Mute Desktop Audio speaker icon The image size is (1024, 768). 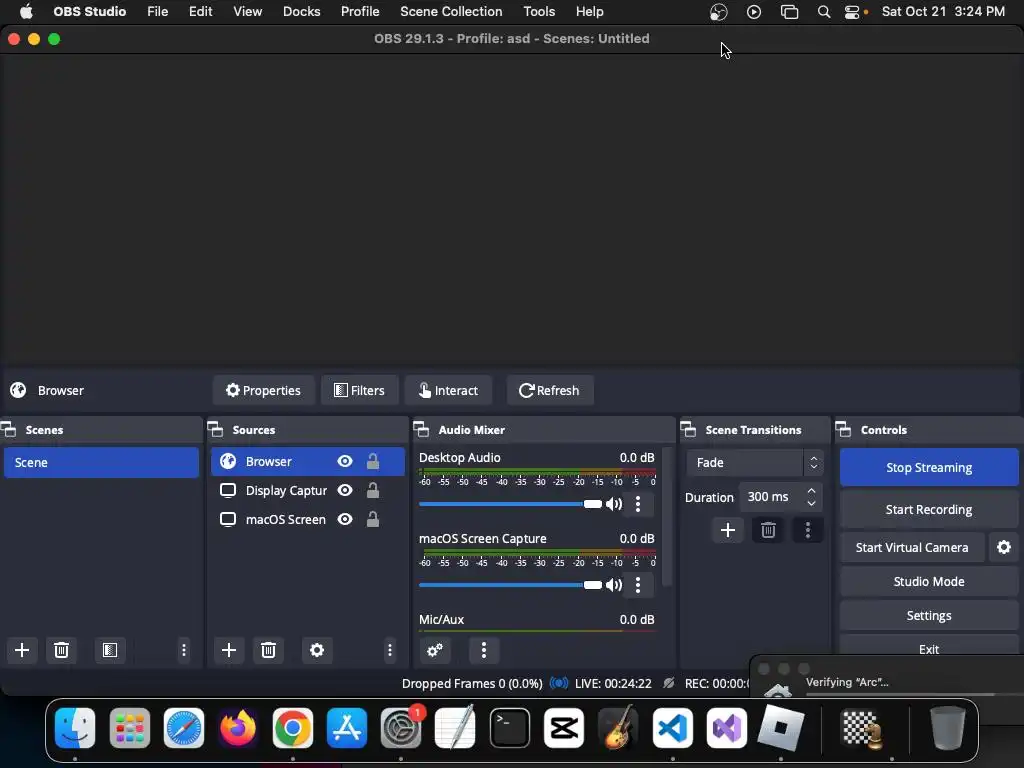click(x=613, y=504)
